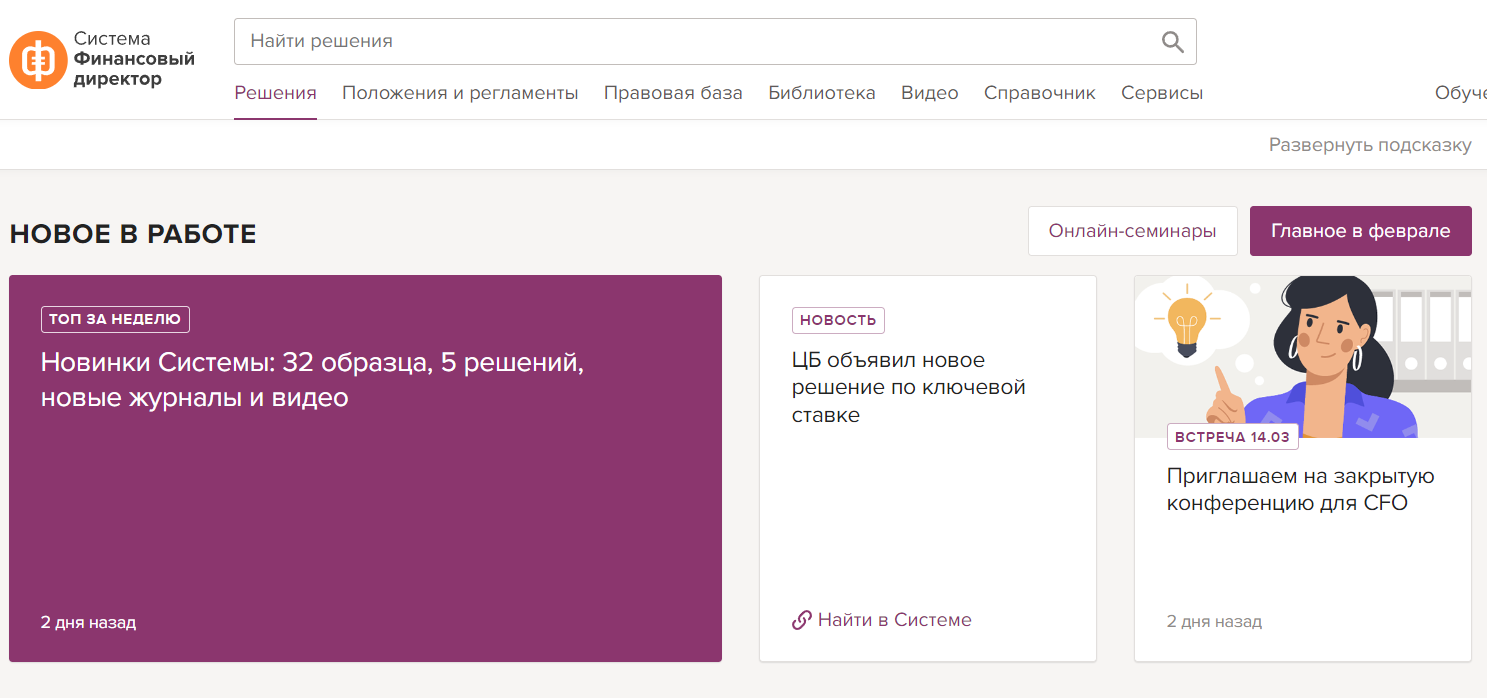
Task: Click the chain link icon beside Найти в Системе
Action: coord(801,621)
